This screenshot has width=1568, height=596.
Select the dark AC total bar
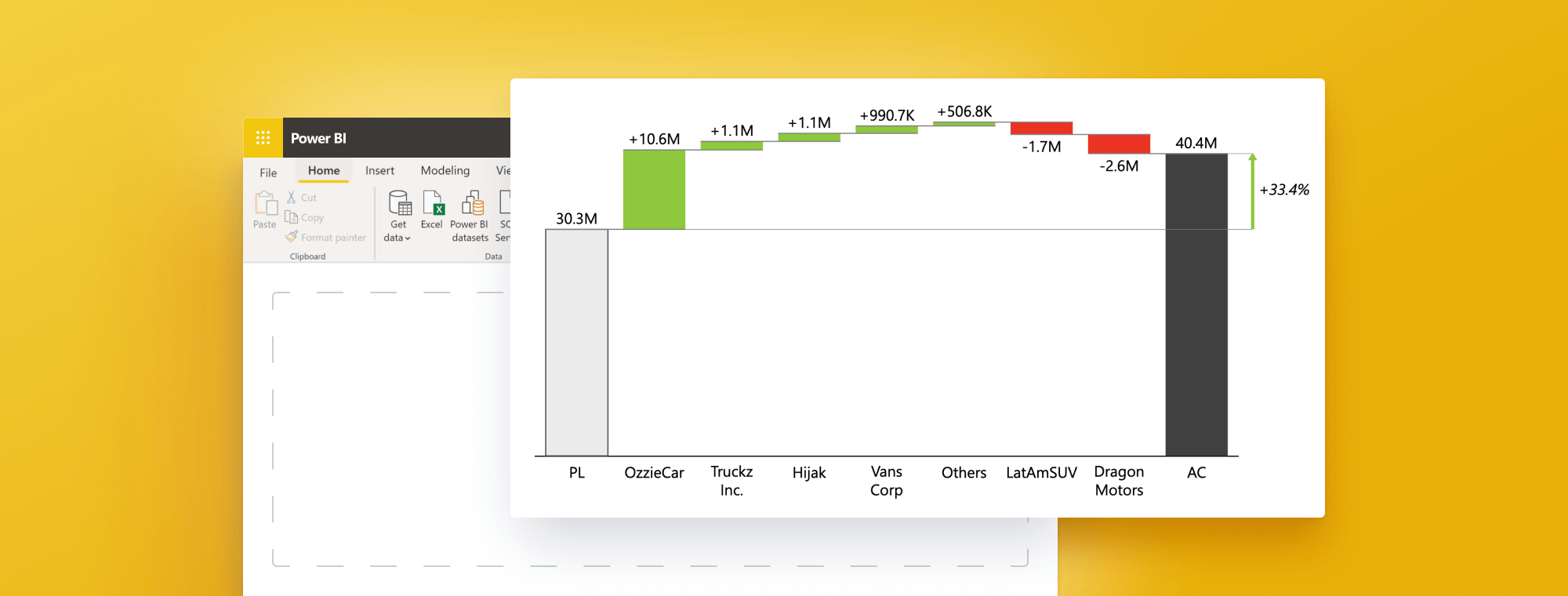[x=1196, y=304]
